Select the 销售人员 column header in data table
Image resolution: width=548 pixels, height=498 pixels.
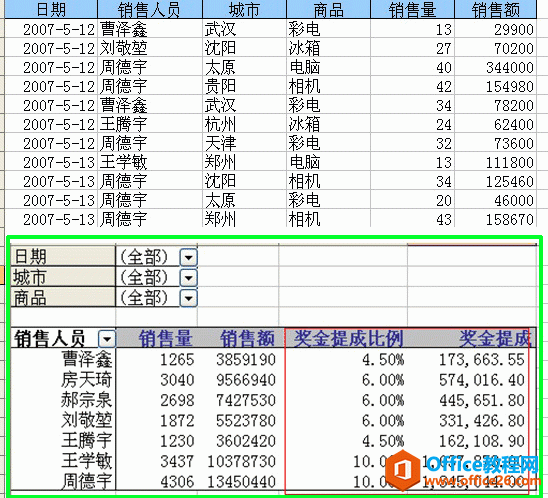150,9
